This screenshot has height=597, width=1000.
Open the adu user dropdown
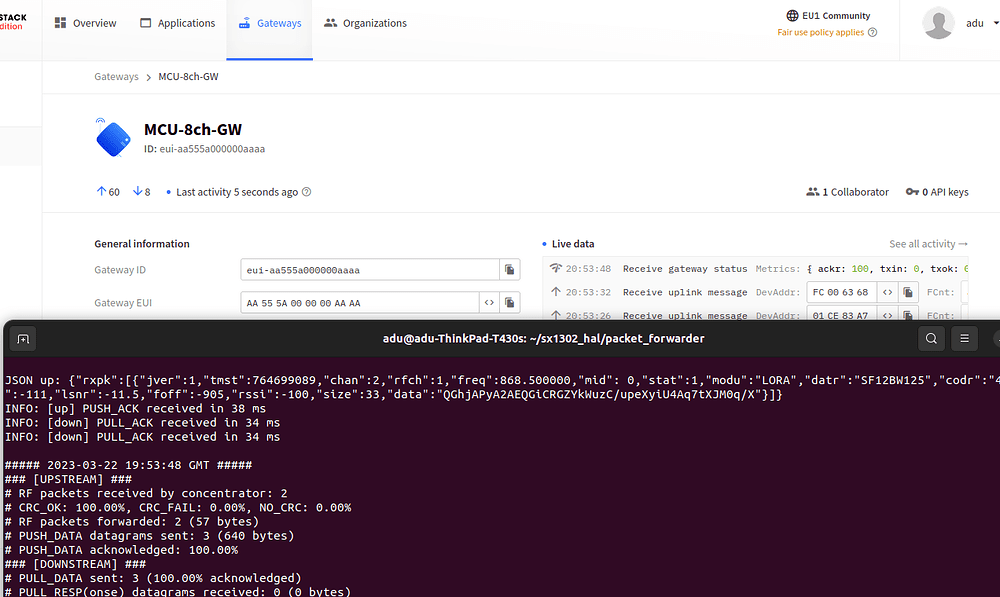982,23
